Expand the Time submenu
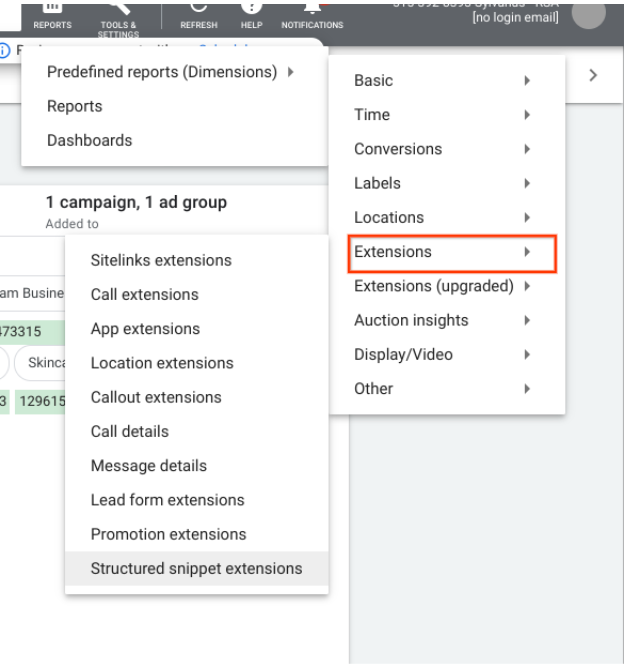This screenshot has height=668, width=624. (x=447, y=115)
